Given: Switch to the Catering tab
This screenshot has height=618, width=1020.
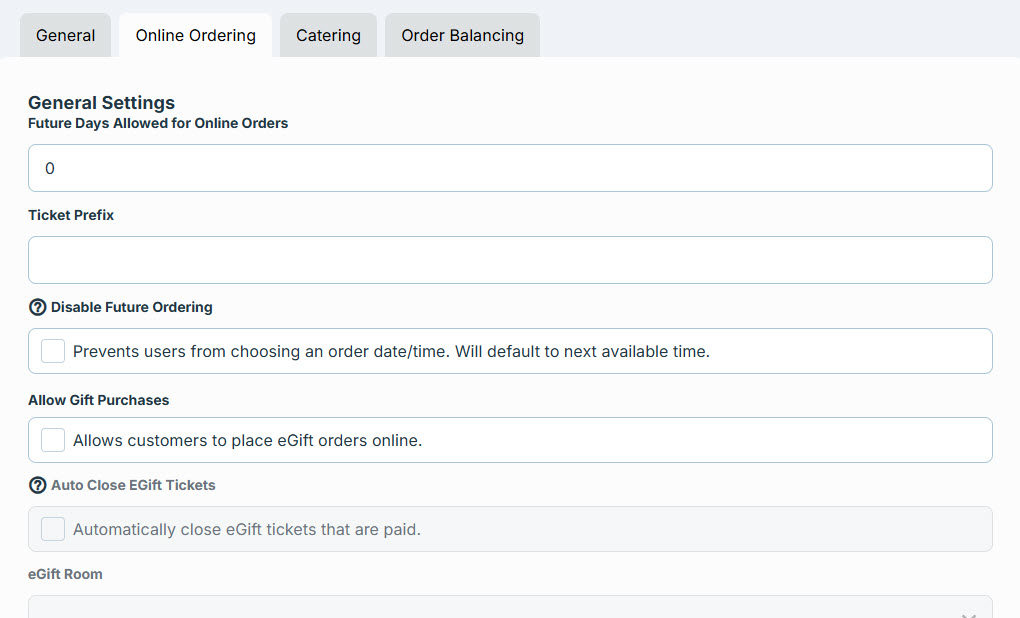Looking at the screenshot, I should click(329, 35).
